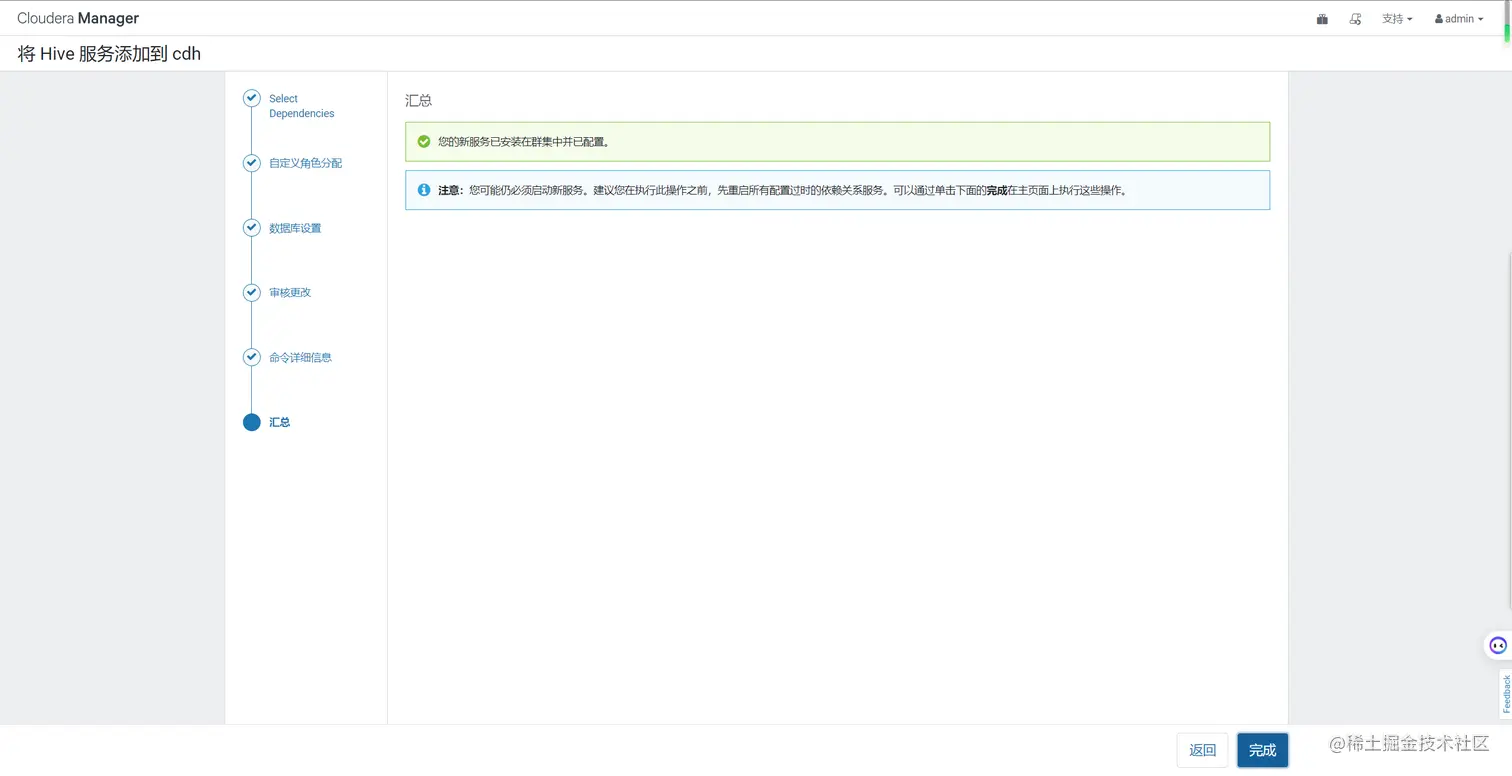Click the 汇总 section heading
Viewport: 1512px width, 776px height.
pos(418,101)
